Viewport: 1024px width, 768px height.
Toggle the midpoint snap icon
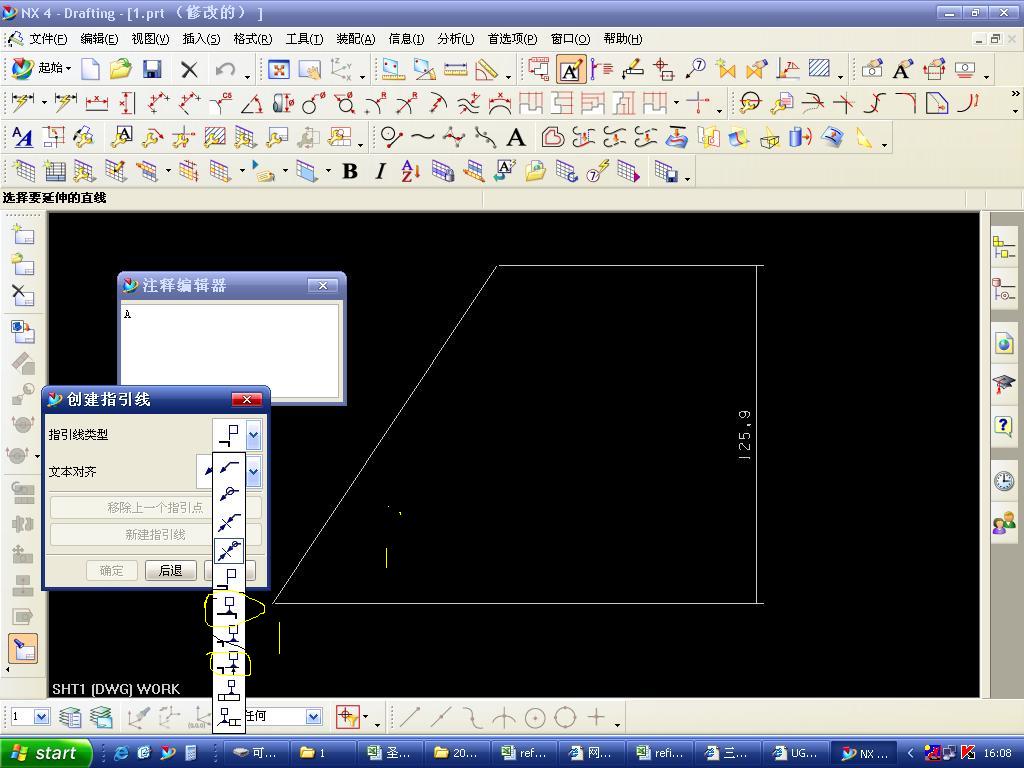[441, 717]
